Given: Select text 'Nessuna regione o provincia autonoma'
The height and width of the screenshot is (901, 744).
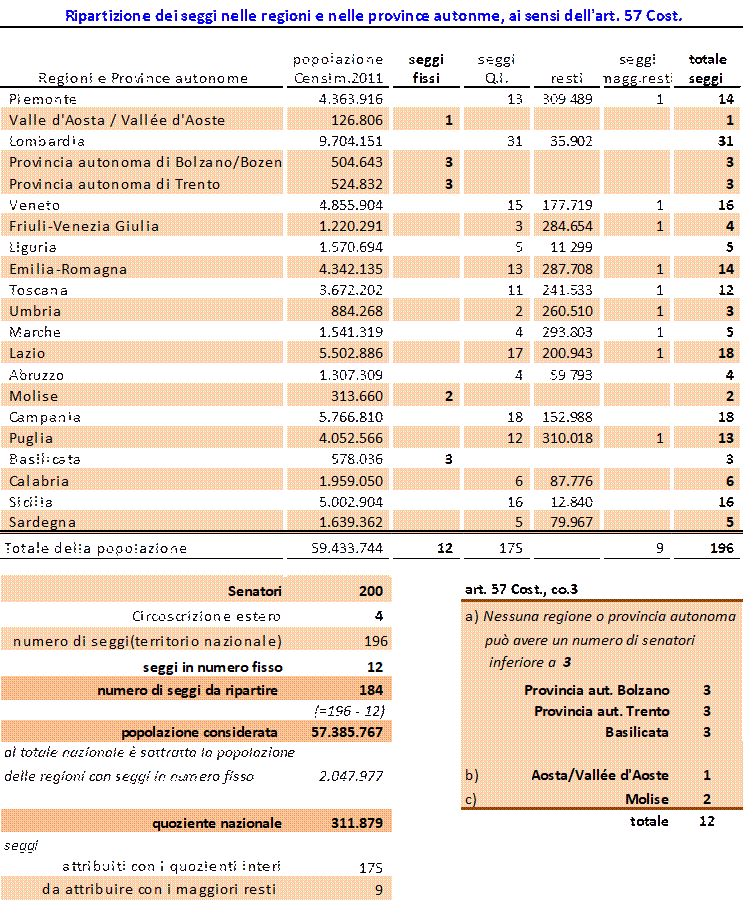Looking at the screenshot, I should pyautogui.click(x=610, y=617).
